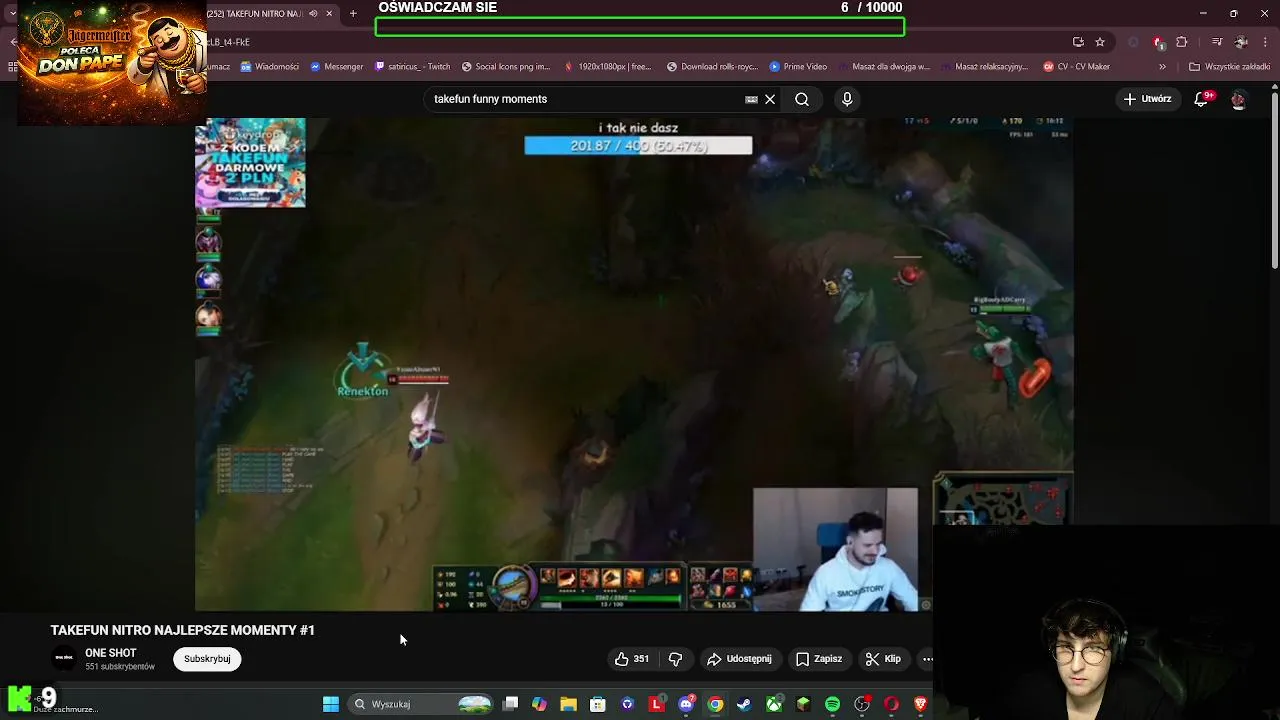Viewport: 1280px width, 720px height.
Task: Open more video actions menu
Action: coord(926,659)
